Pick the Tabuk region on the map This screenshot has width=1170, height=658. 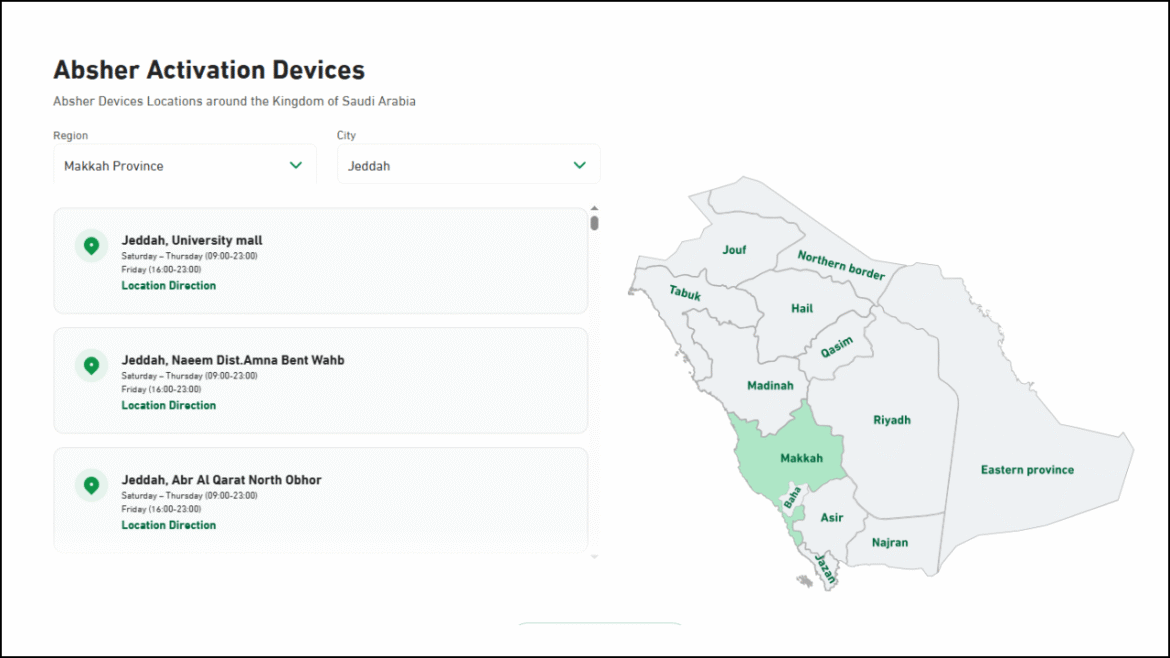pyautogui.click(x=685, y=294)
